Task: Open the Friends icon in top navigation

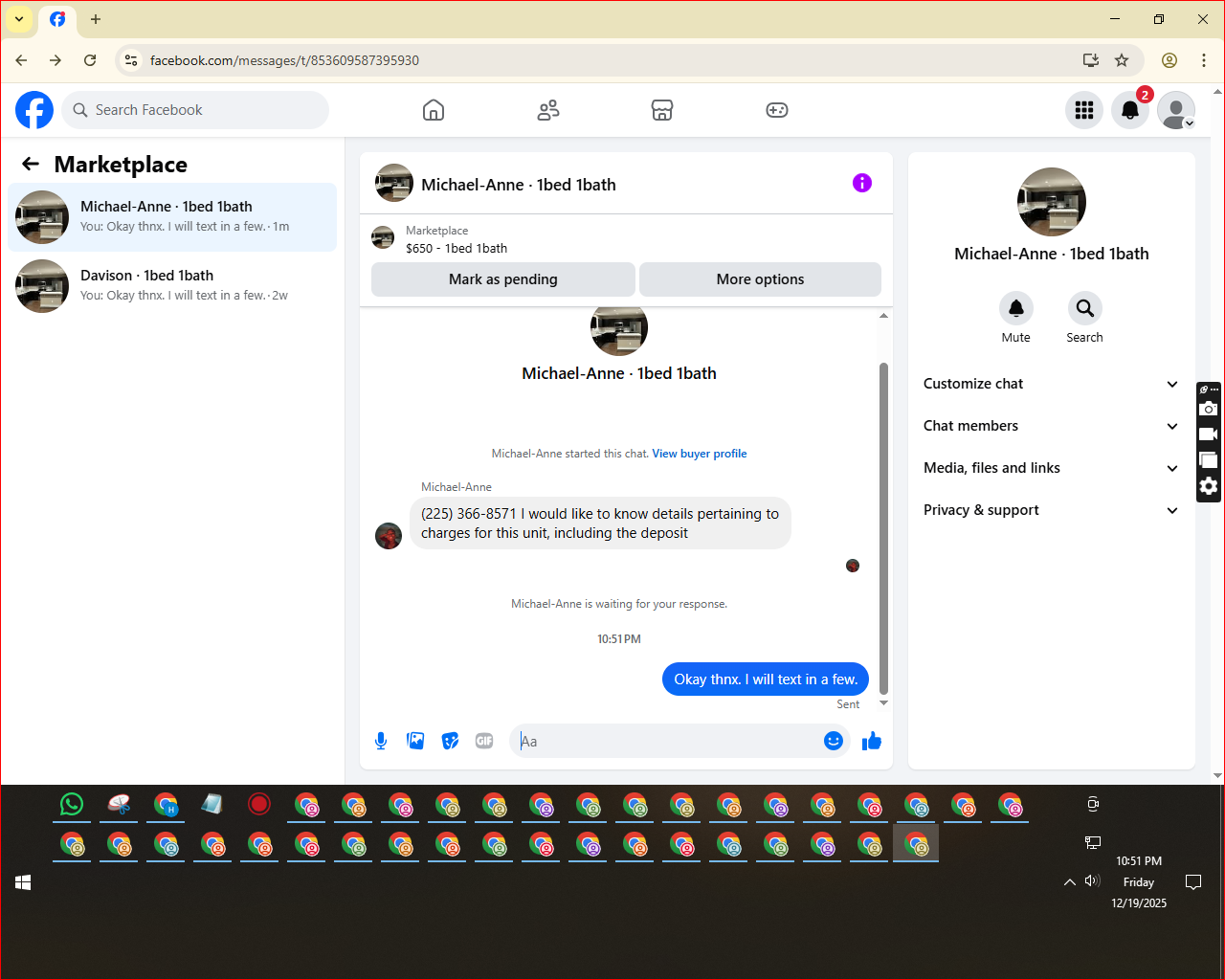Action: tap(548, 110)
